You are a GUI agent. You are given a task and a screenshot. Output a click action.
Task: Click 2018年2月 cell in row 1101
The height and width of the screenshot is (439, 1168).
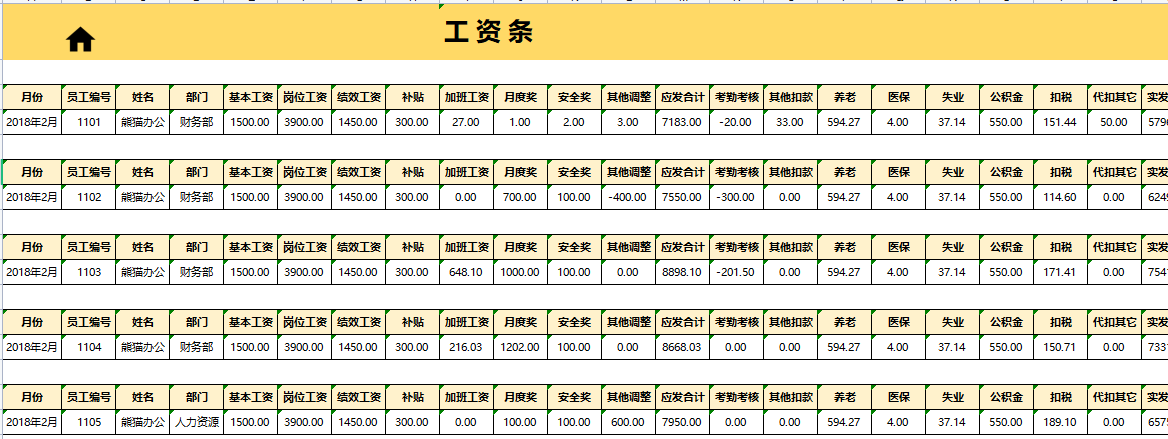[x=32, y=122]
